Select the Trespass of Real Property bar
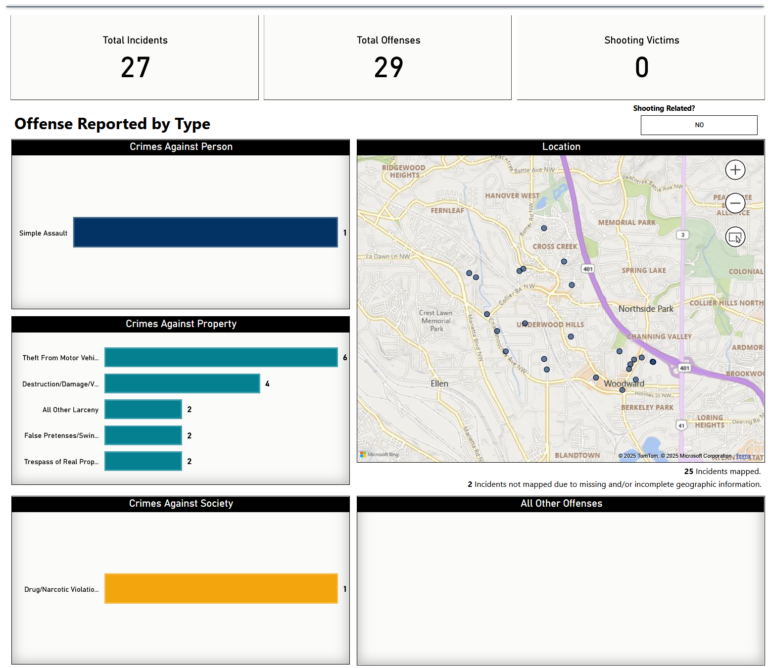Screen dimensions: 768x668 click(x=143, y=461)
